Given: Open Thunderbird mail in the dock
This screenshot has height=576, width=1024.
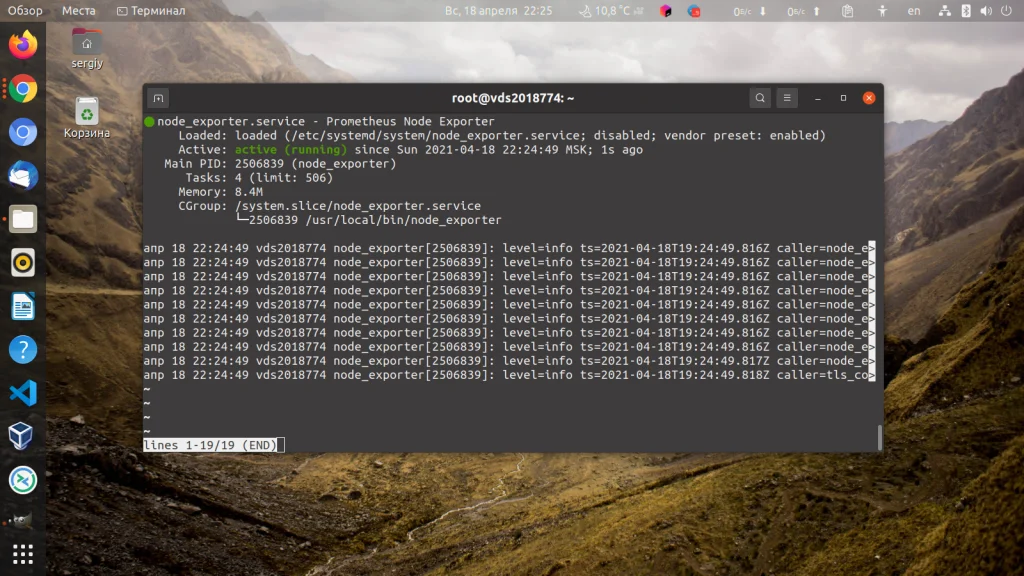Looking at the screenshot, I should (23, 176).
